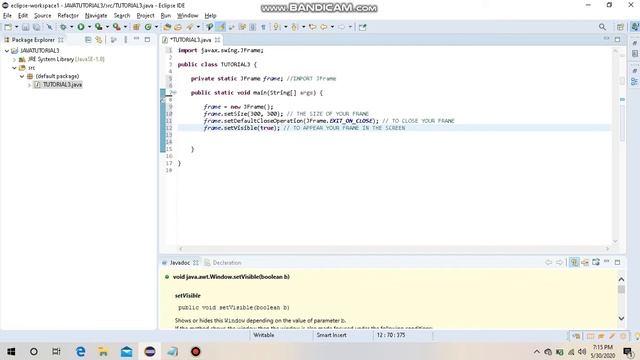Open Microsoft Edge from taskbar
Screen dimensions: 640x360
[x=80, y=351]
